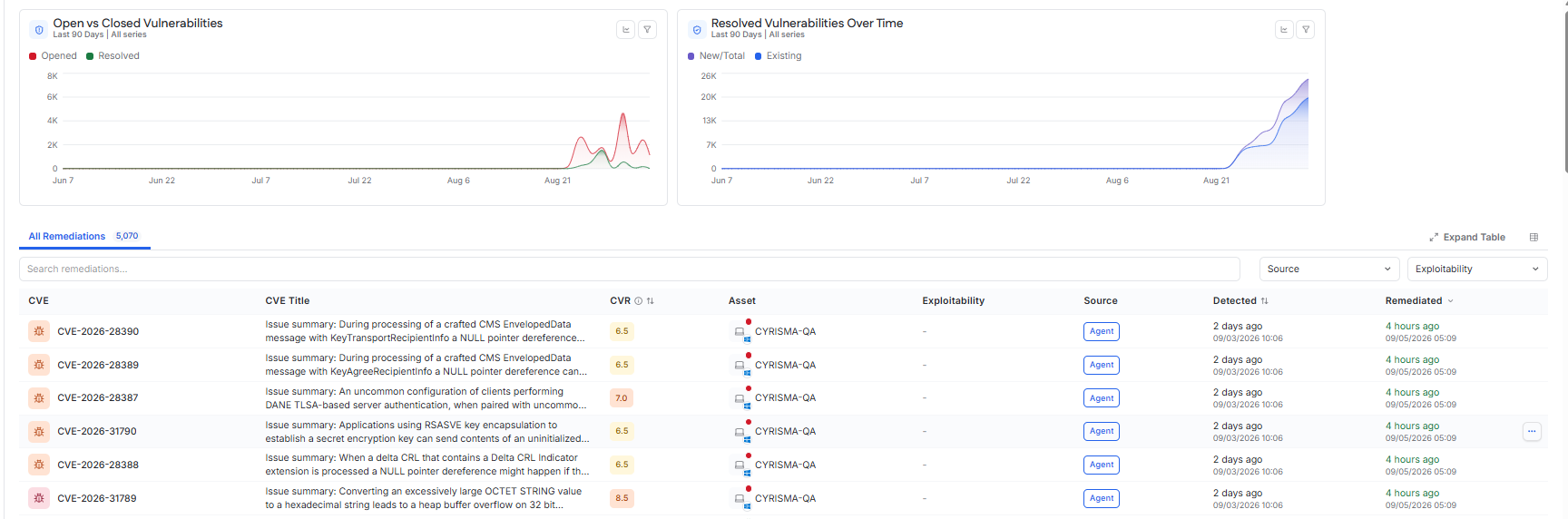Open the table column settings icon
Viewport: 1568px width, 519px height.
tap(1534, 237)
